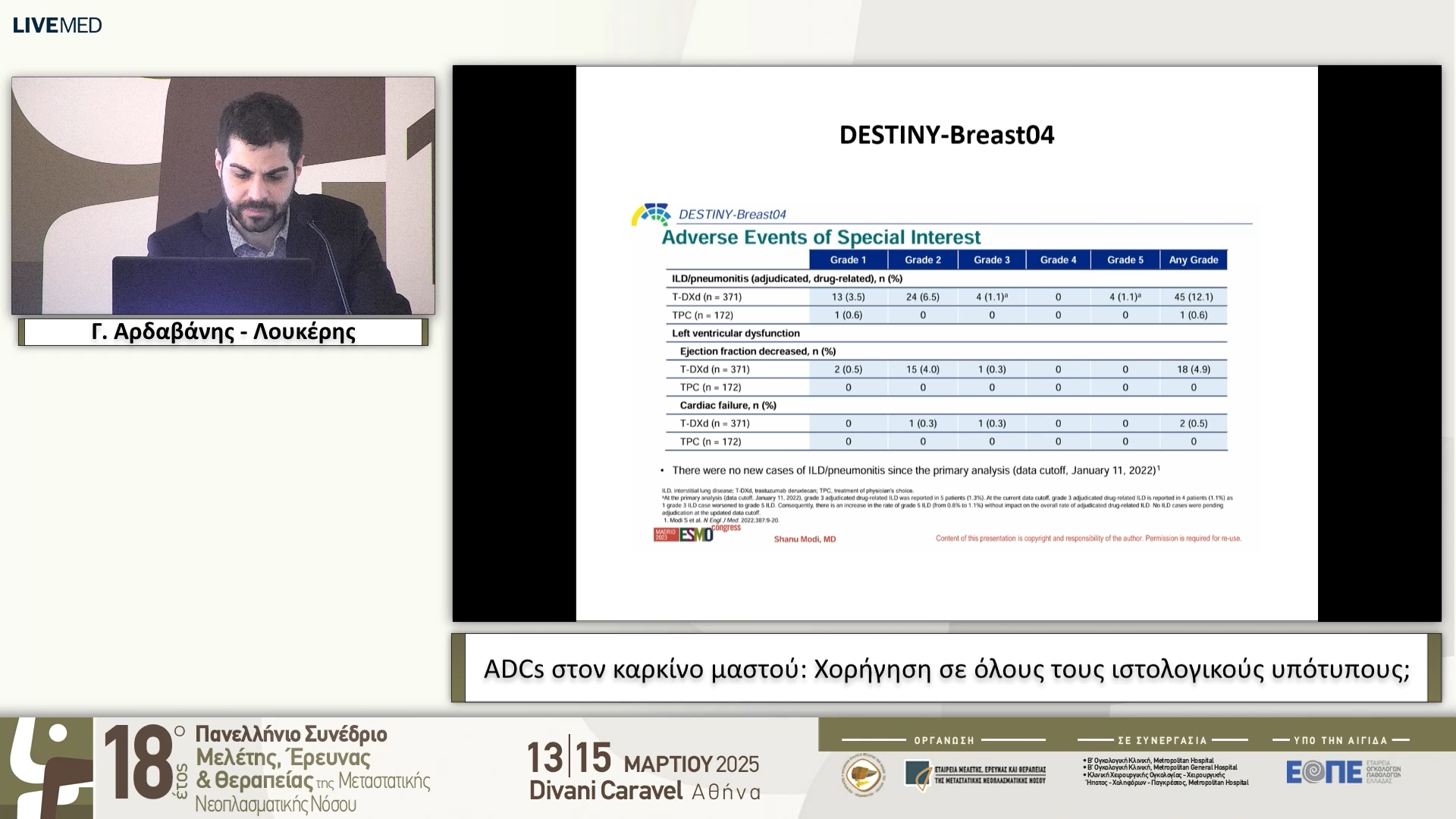
Task: Click the DESTINY-Breast04 slide title
Action: [946, 135]
